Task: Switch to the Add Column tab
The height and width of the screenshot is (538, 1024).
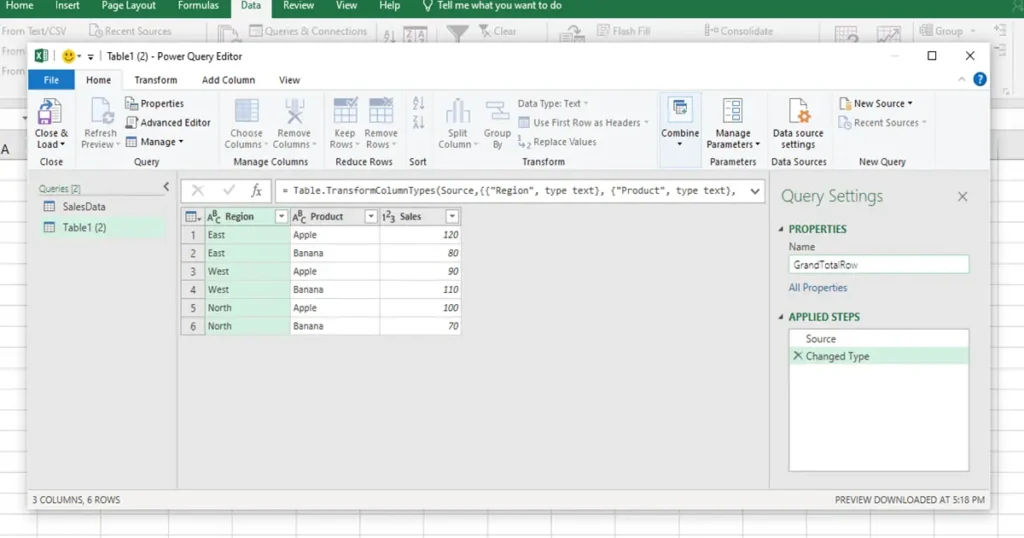Action: tap(228, 80)
